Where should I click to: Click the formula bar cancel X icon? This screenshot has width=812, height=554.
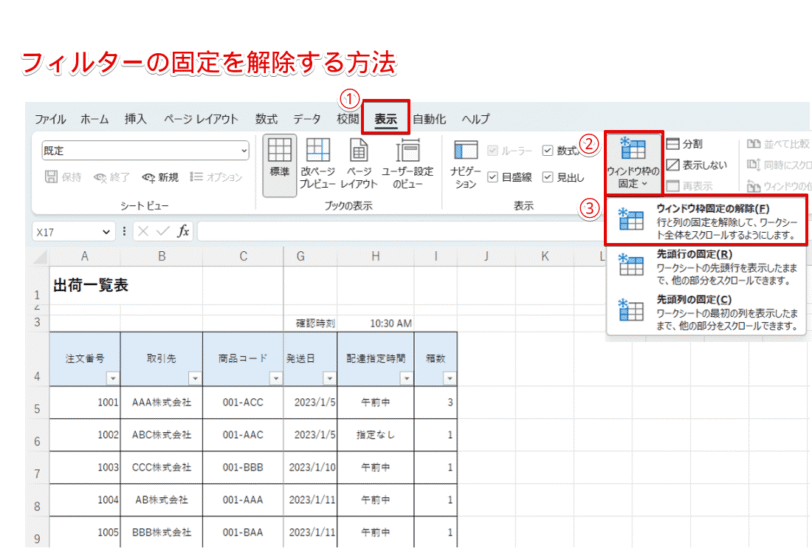143,231
